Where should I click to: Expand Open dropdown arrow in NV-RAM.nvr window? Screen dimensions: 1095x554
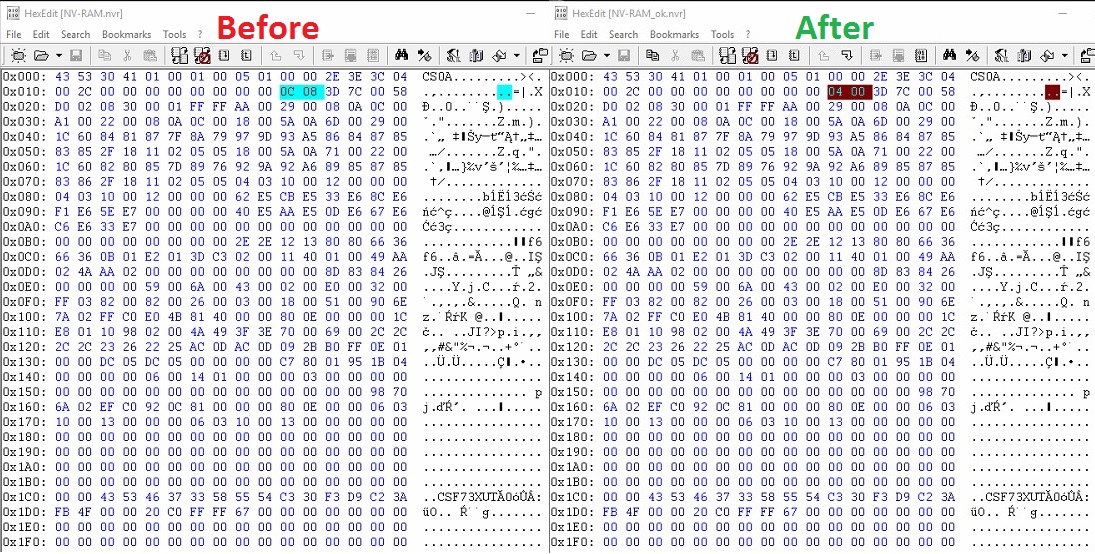59,55
